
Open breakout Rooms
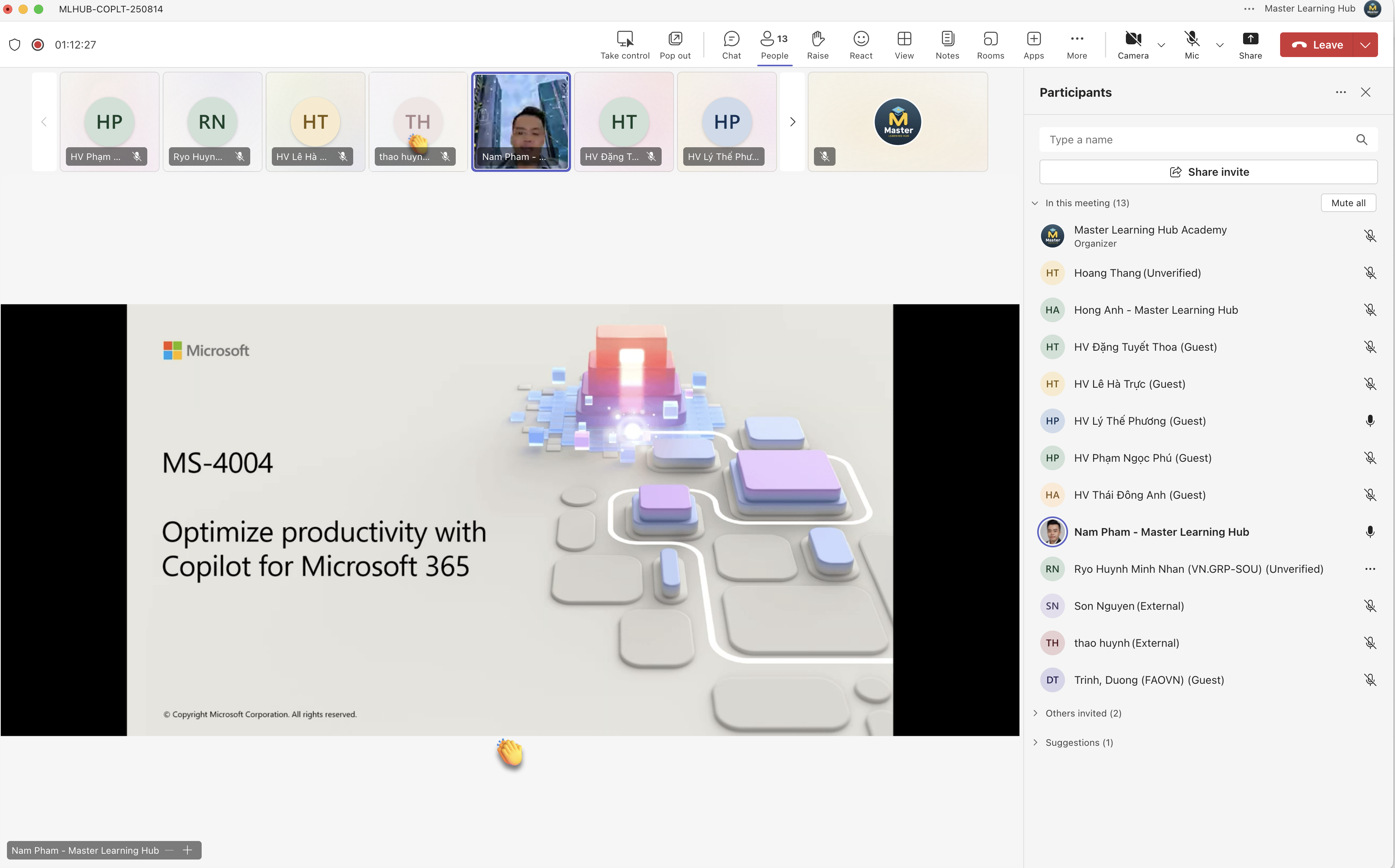click(x=990, y=45)
